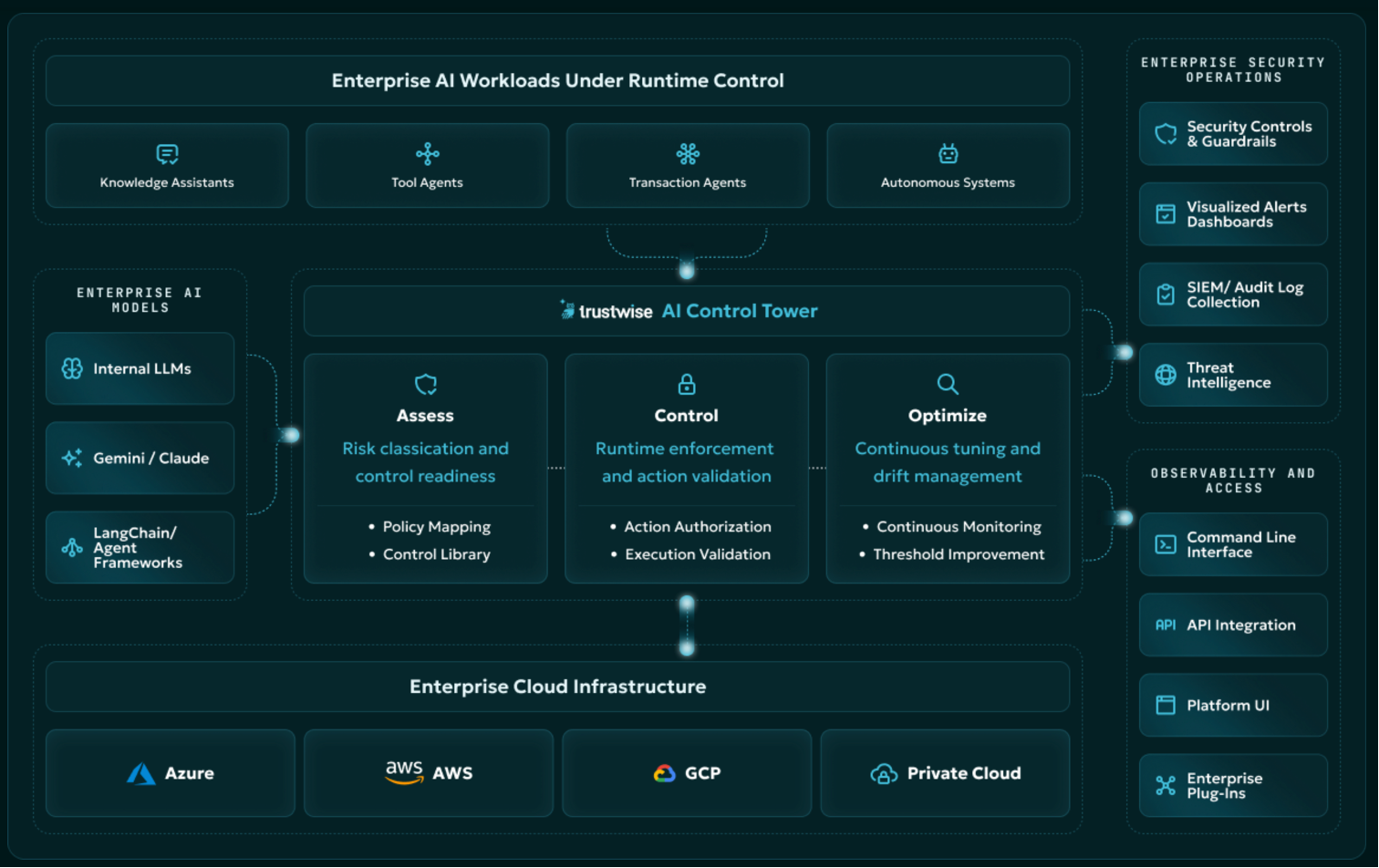Click the Assess shield icon

425,384
